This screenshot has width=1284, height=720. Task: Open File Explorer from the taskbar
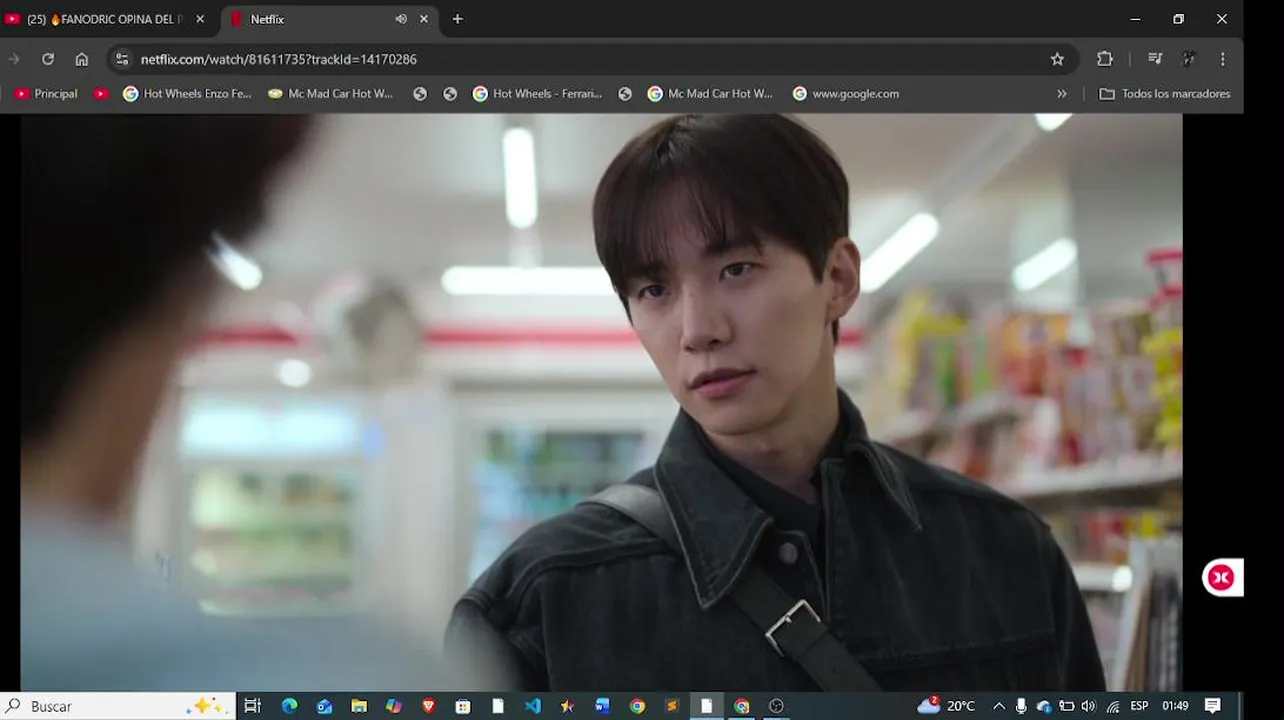[359, 706]
